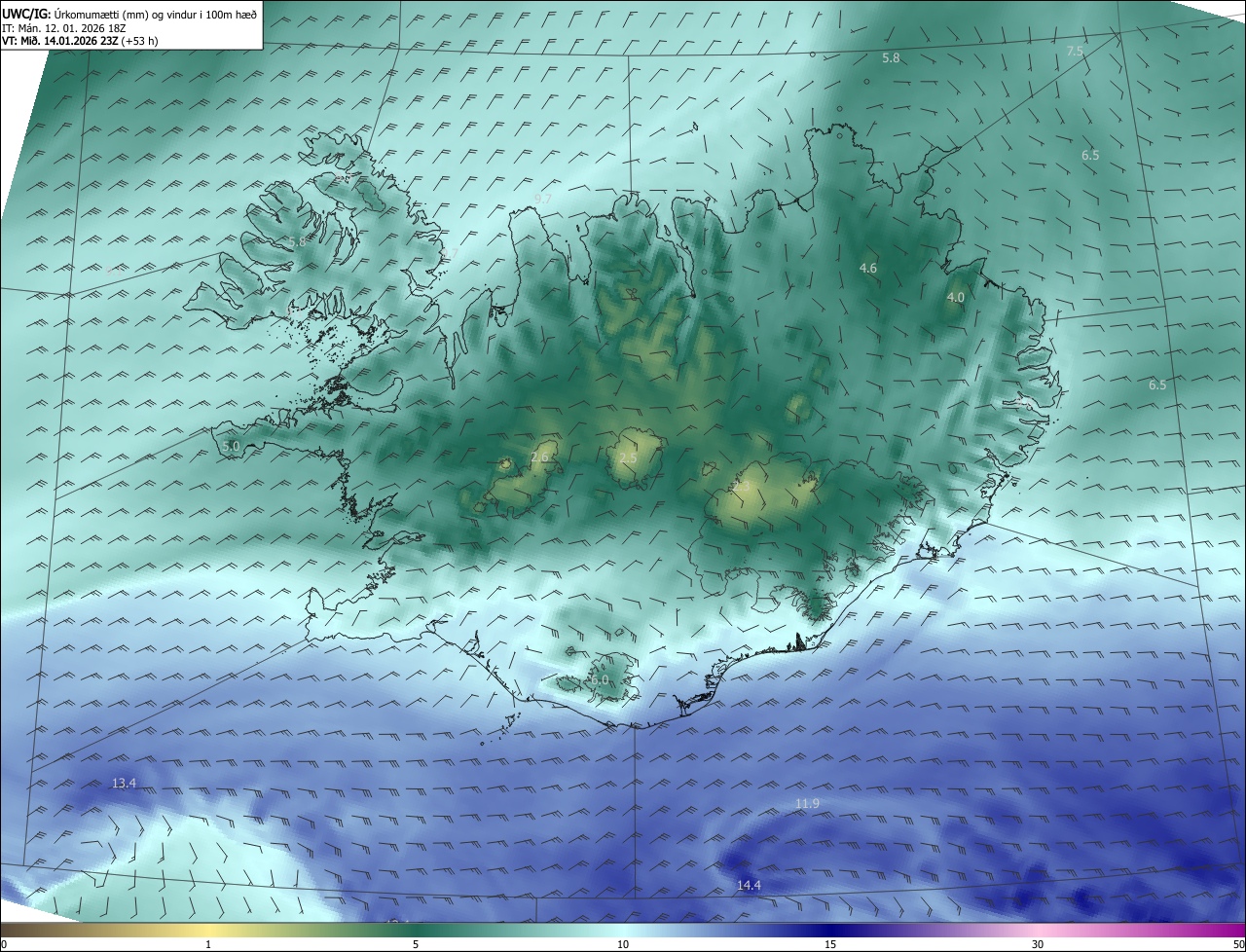Click the 0 tick label on the colorbar
Viewport: 1246px width, 952px height.
point(4,944)
